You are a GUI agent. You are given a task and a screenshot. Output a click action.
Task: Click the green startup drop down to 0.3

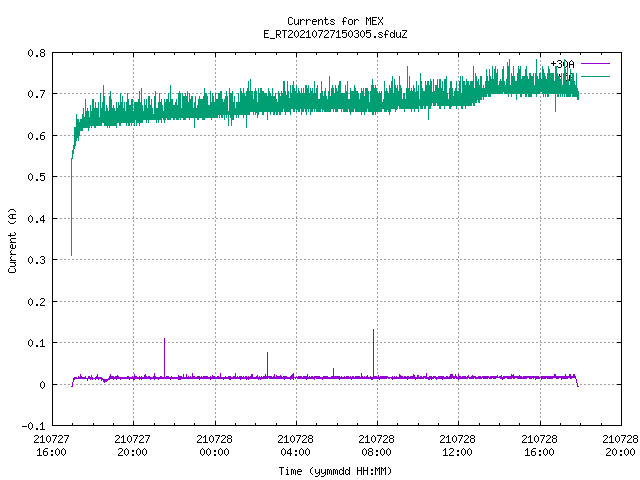[71, 207]
